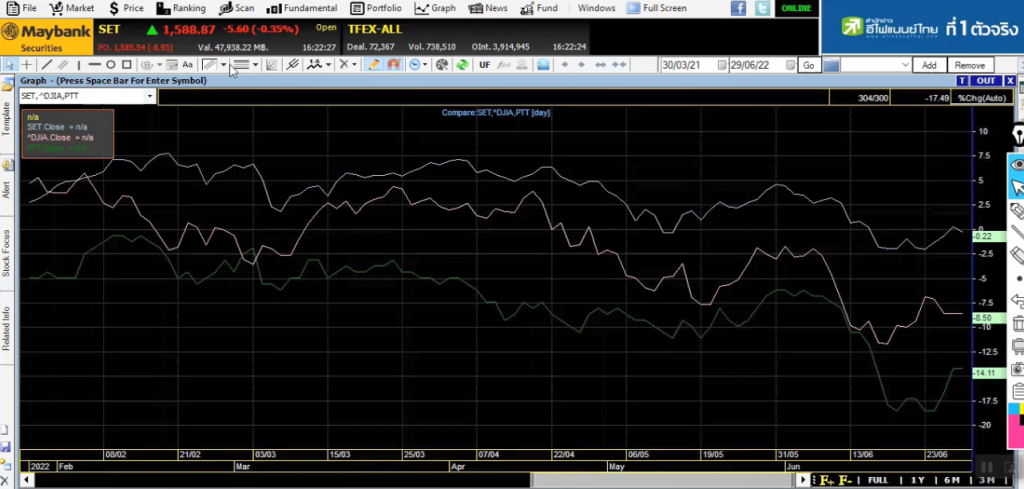Viewport: 1024px width, 489px height.
Task: Click the blue folder icon beside Go
Action: click(831, 65)
